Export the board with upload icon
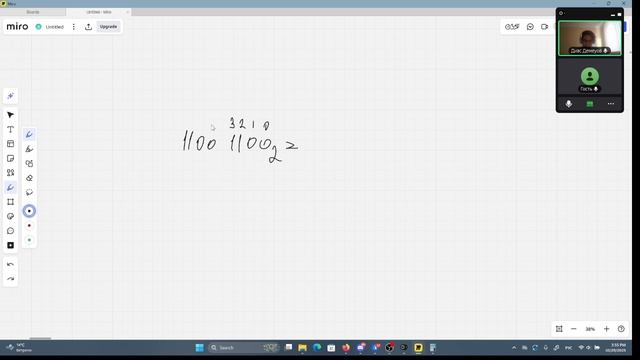 tap(88, 27)
